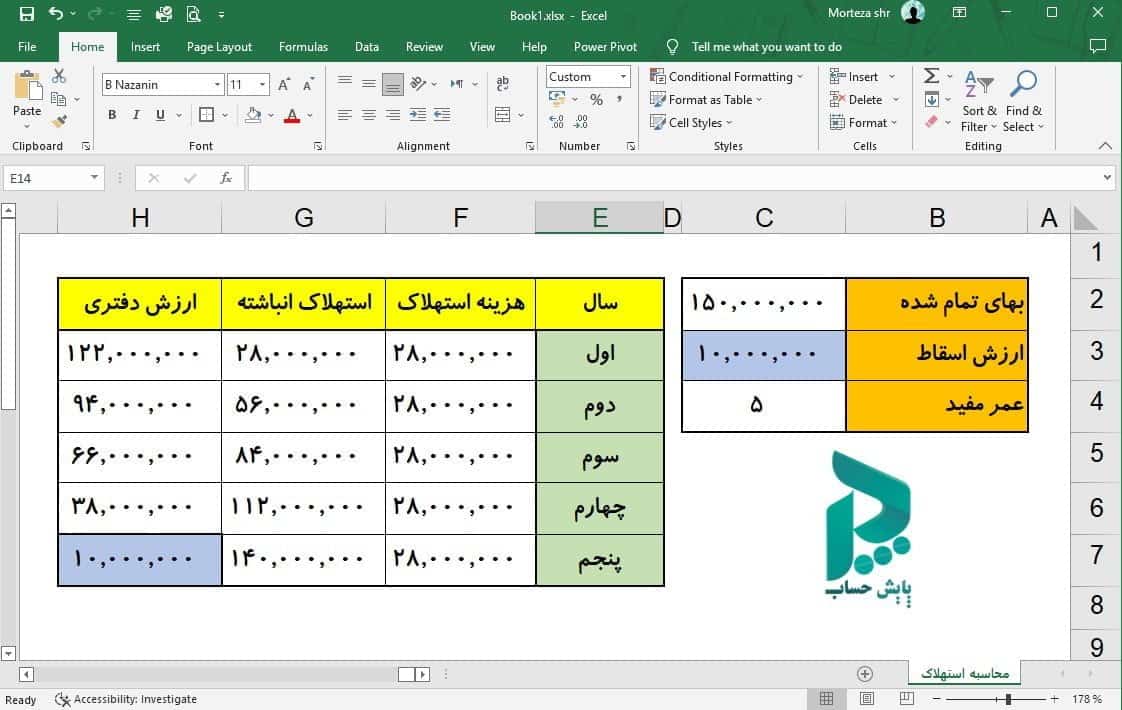Open the Power Pivot tab
Viewport: 1122px width, 710px height.
click(605, 47)
